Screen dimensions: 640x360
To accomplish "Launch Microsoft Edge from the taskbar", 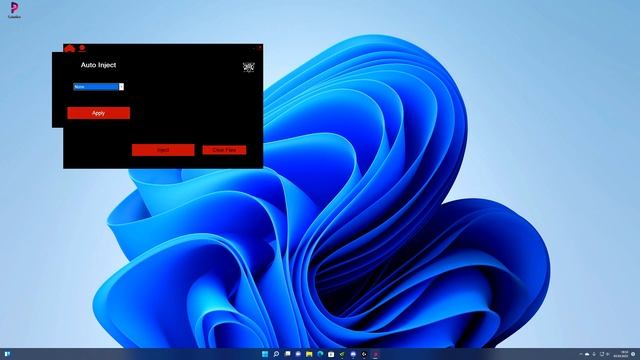I will click(x=320, y=354).
